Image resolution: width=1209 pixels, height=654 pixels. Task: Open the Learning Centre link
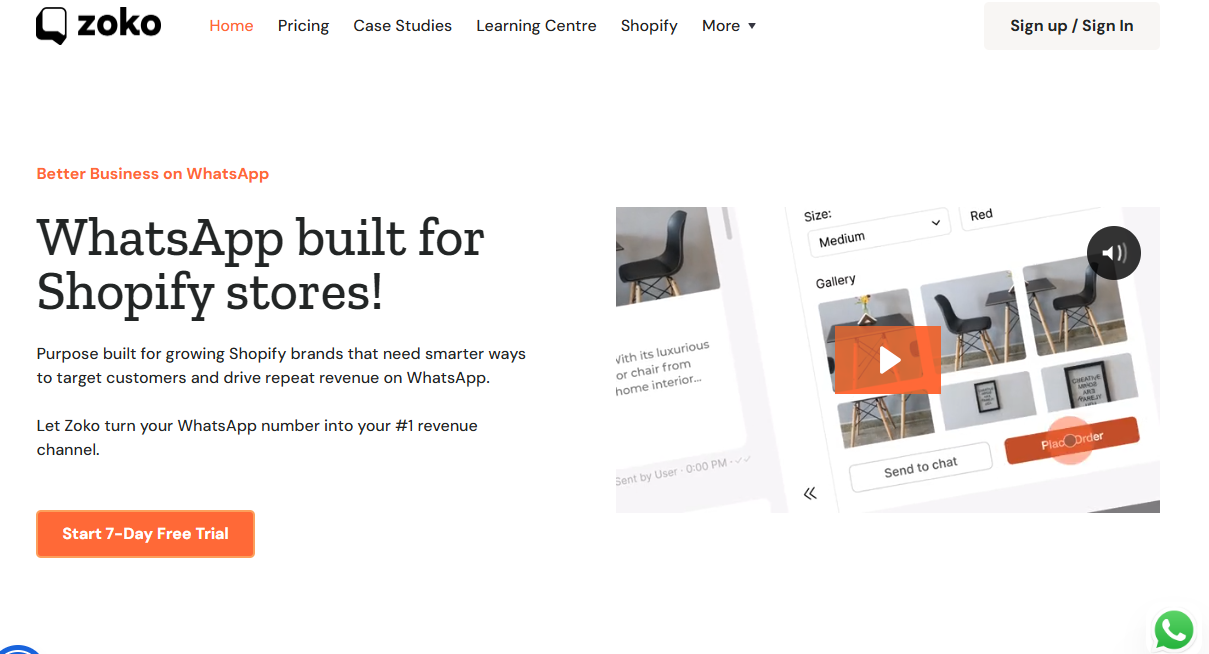pos(536,26)
